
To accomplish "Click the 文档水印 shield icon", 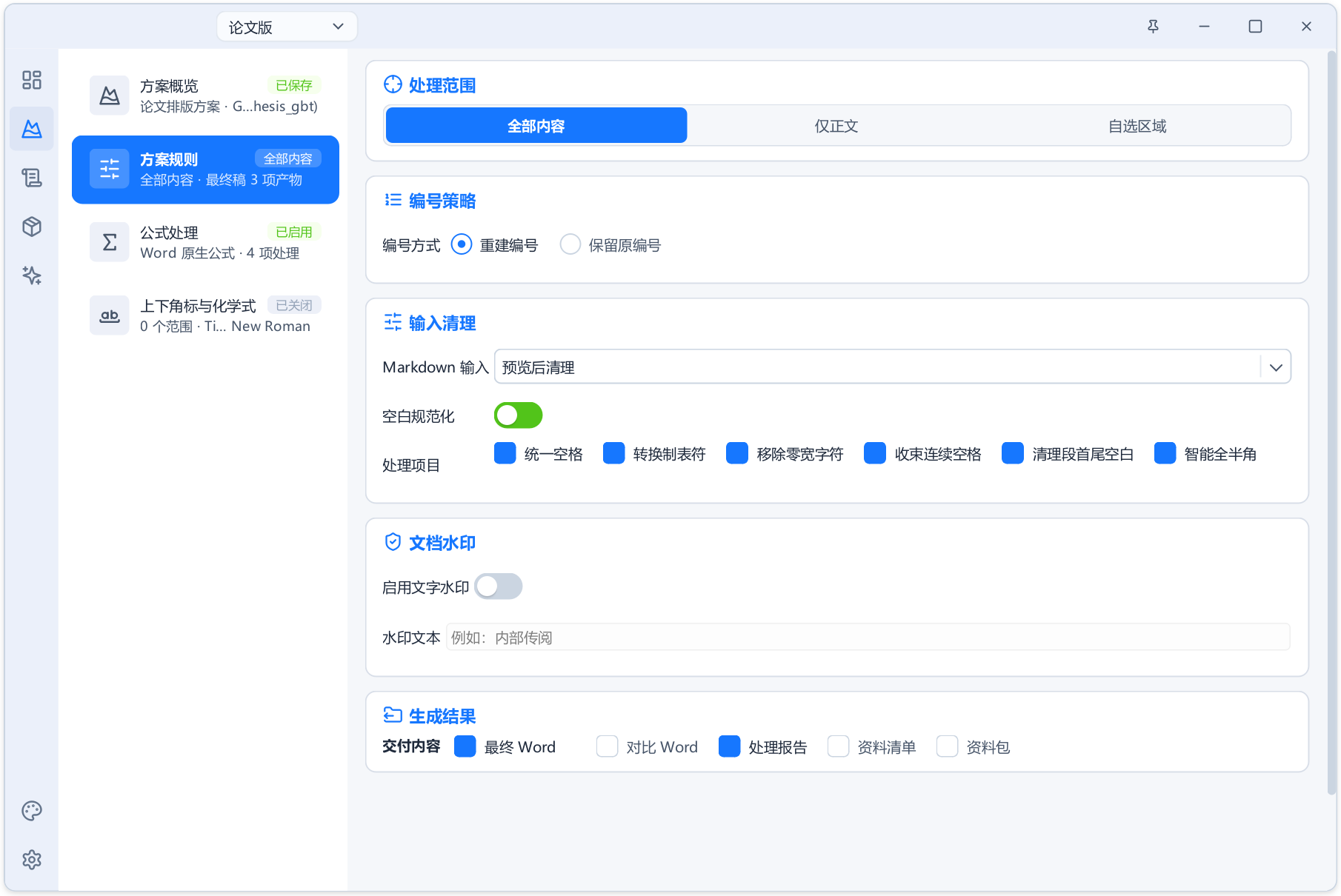I will coord(393,542).
